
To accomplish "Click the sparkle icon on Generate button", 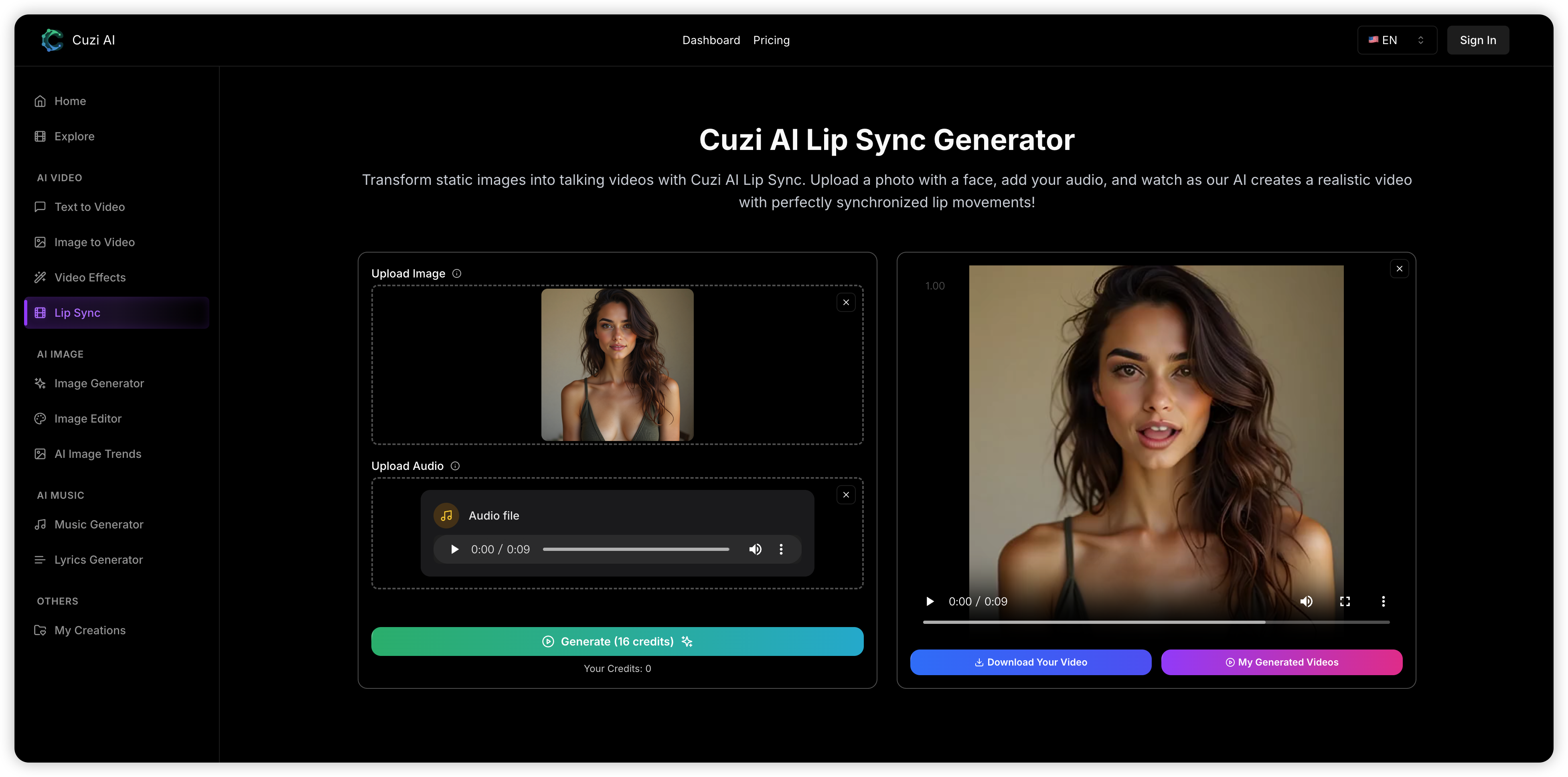I will [687, 641].
